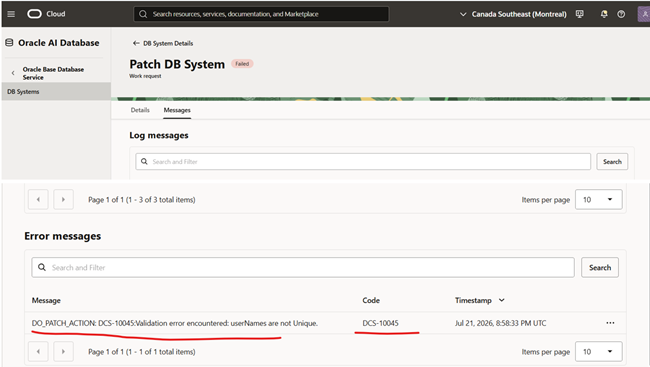
Task: Click the magnifier in the Log messages filter
Action: tap(144, 161)
